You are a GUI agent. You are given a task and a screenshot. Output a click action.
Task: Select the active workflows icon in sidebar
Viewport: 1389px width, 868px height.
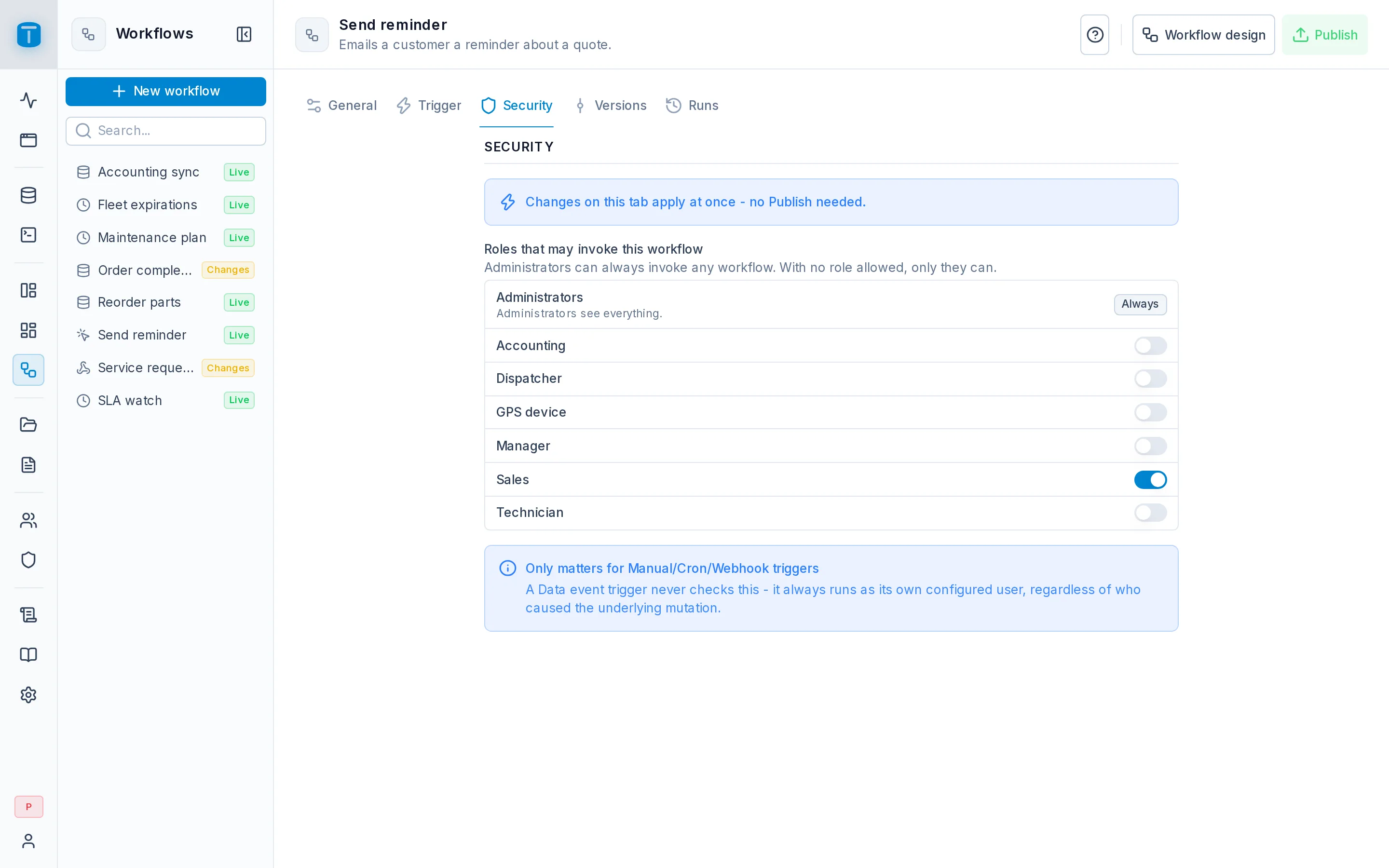coord(29,370)
